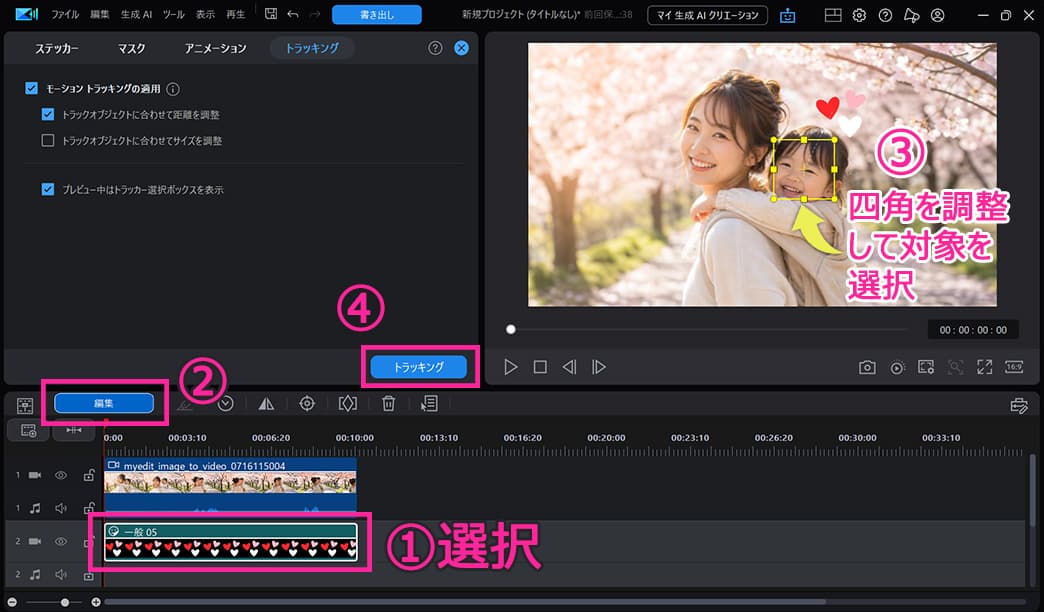Hide video track 2 with eye icon
The image size is (1044, 612).
pos(61,541)
